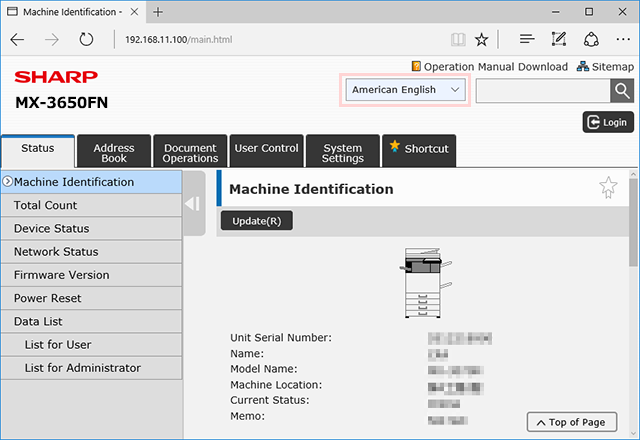
Task: Open Network Status page
Action: [91, 252]
